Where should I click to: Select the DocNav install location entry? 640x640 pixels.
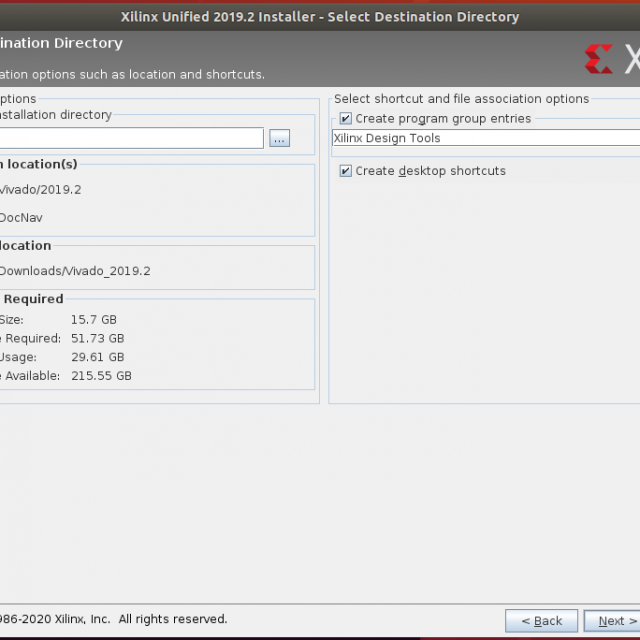(x=21, y=217)
